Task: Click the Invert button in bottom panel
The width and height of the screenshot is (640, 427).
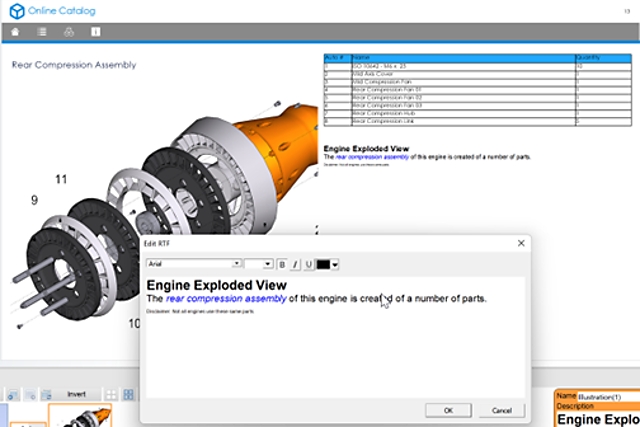Action: (x=76, y=394)
